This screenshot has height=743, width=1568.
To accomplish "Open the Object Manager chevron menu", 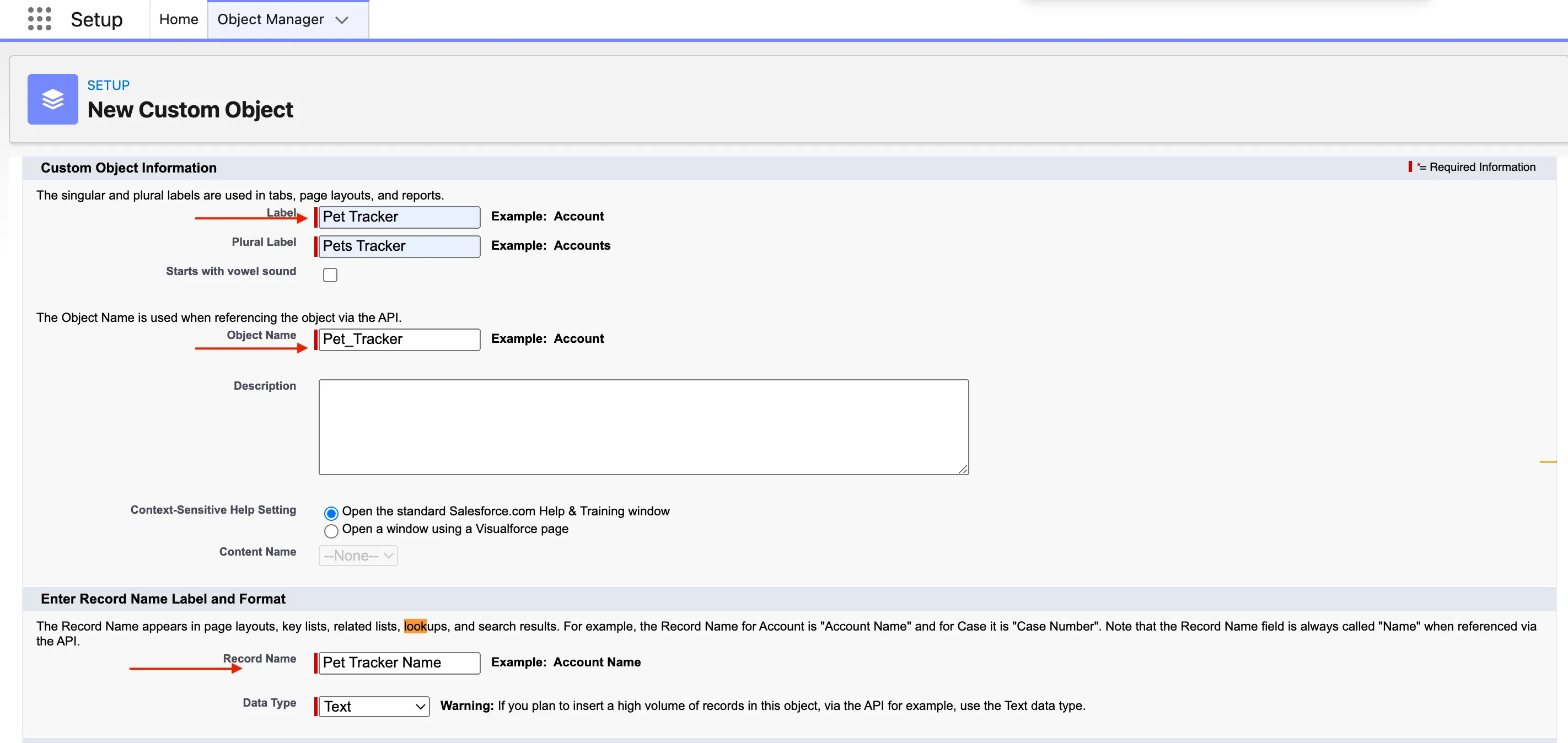I will (x=342, y=20).
